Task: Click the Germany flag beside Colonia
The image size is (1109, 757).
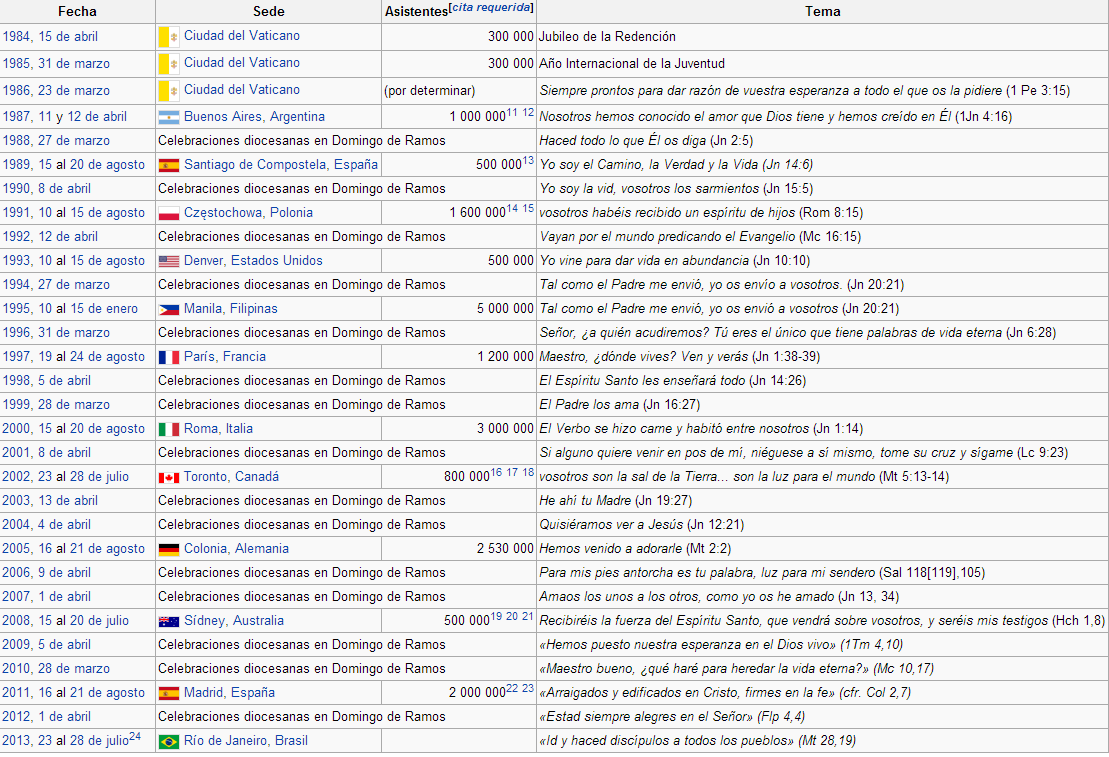Action: [168, 549]
